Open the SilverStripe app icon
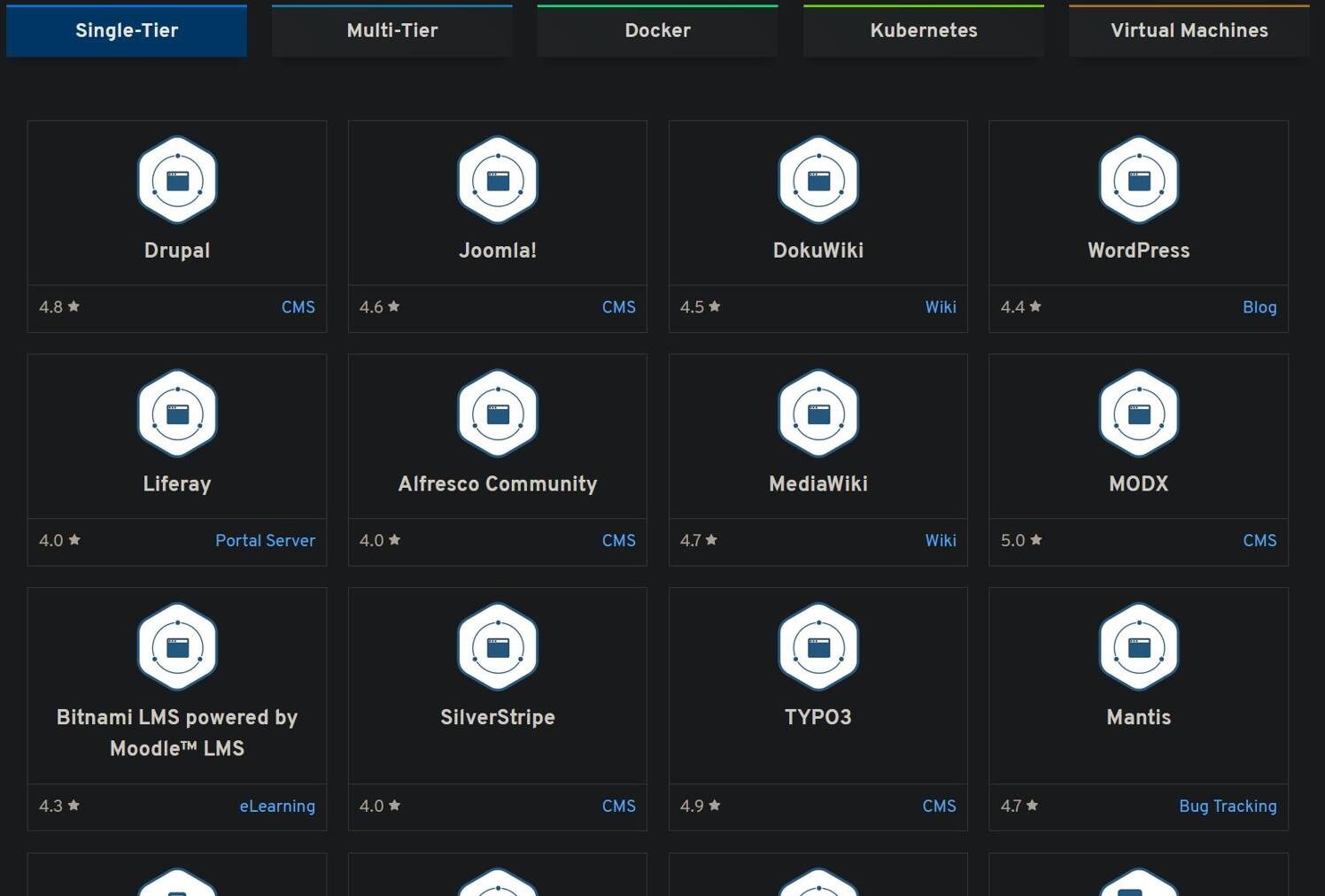 click(x=497, y=646)
